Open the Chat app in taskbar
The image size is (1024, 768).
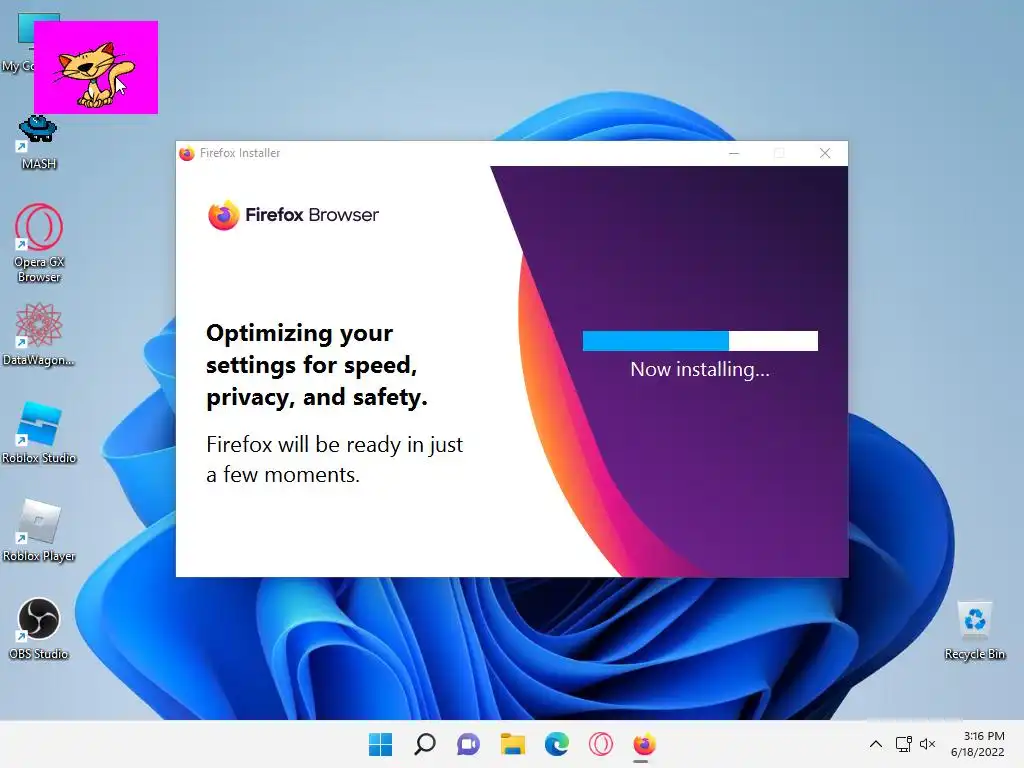pyautogui.click(x=468, y=744)
